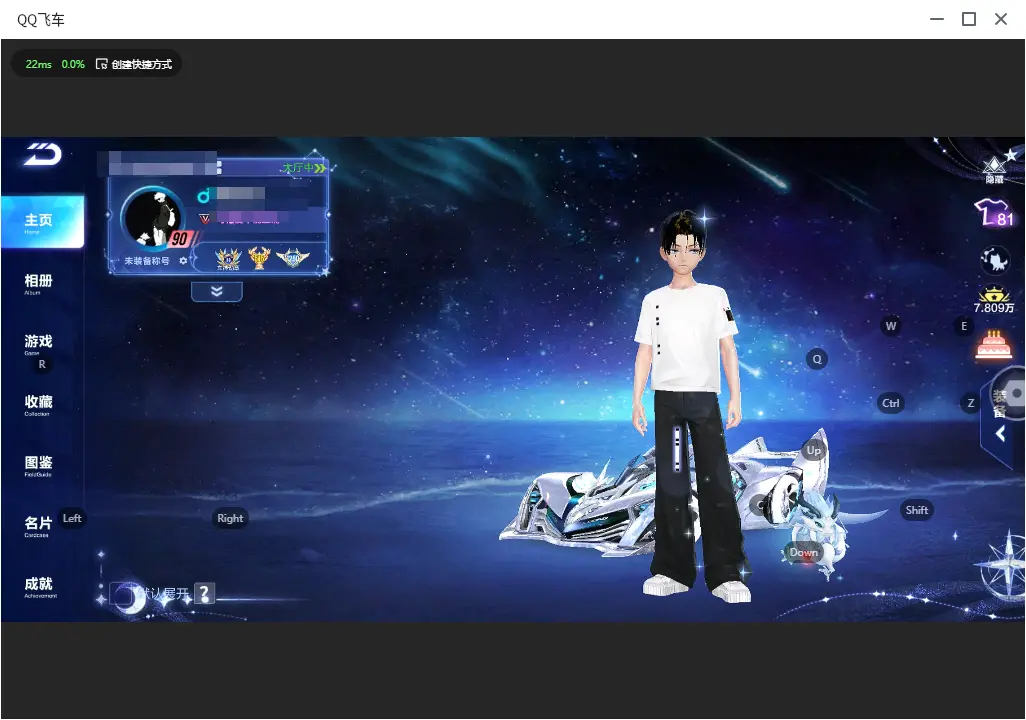Click the Z key overlay button

(971, 403)
